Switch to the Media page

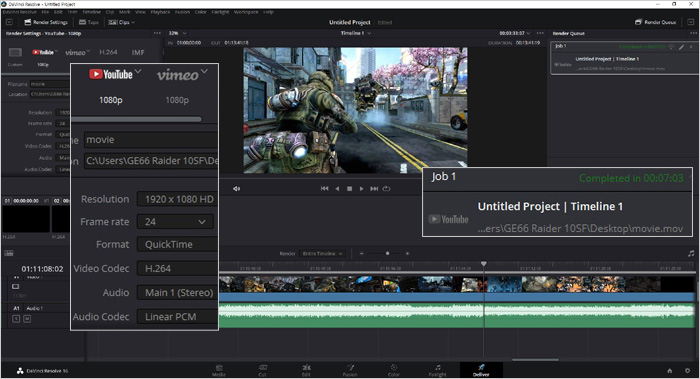(x=219, y=370)
